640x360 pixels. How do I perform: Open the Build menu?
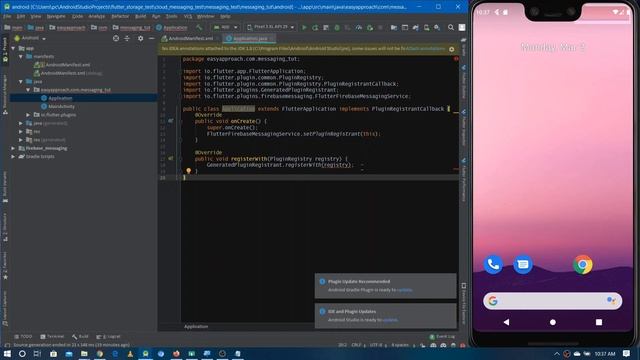(140, 16)
